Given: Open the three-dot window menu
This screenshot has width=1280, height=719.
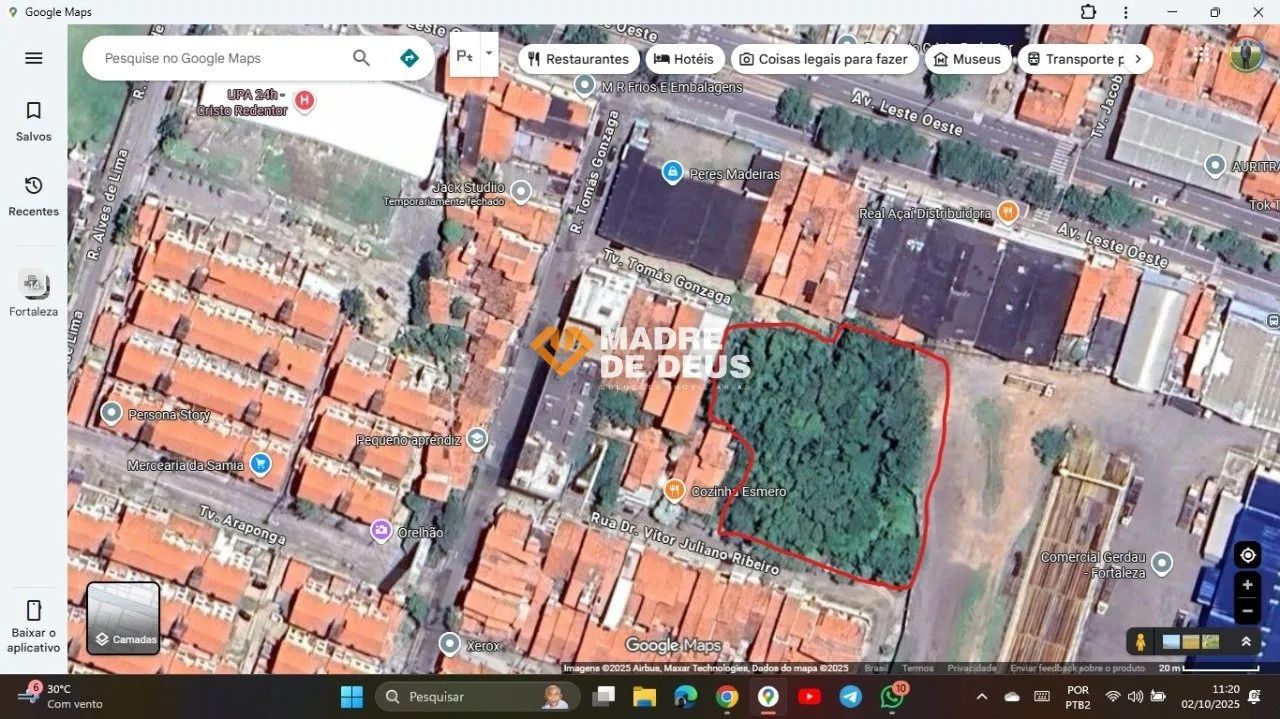Looking at the screenshot, I should coord(1126,12).
